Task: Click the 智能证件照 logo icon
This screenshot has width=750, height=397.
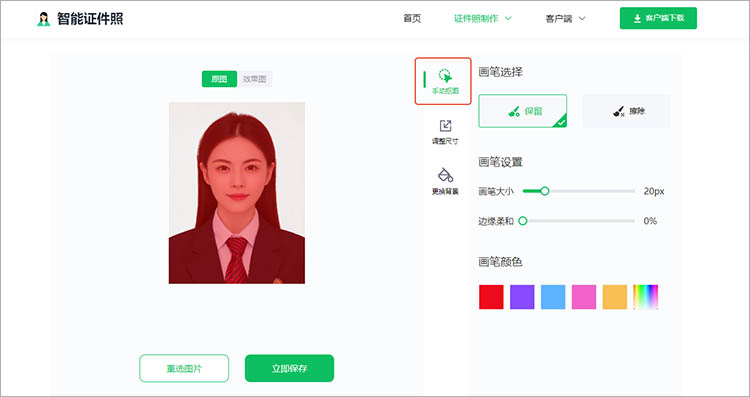Action: [x=44, y=19]
